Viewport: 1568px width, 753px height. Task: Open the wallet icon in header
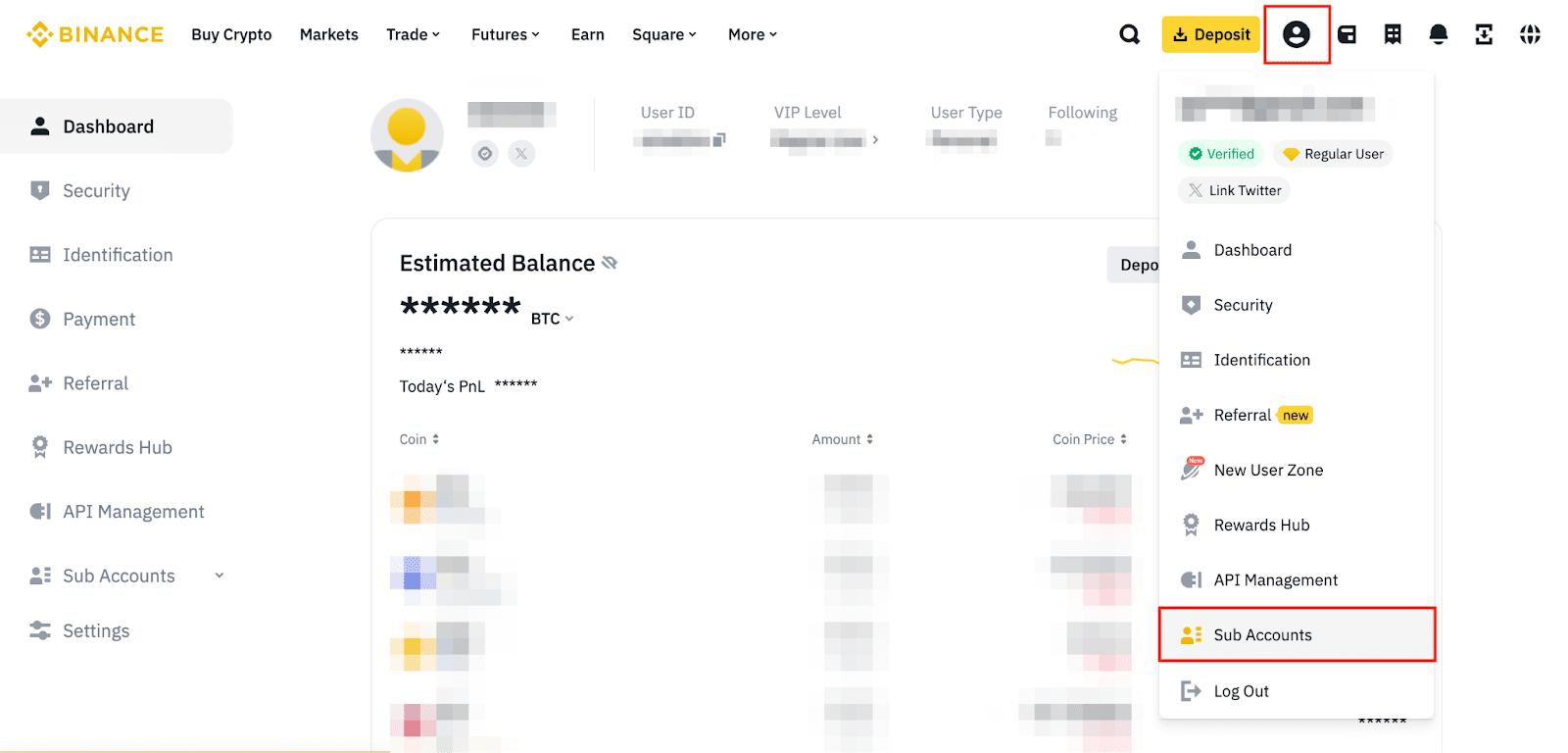click(1347, 35)
